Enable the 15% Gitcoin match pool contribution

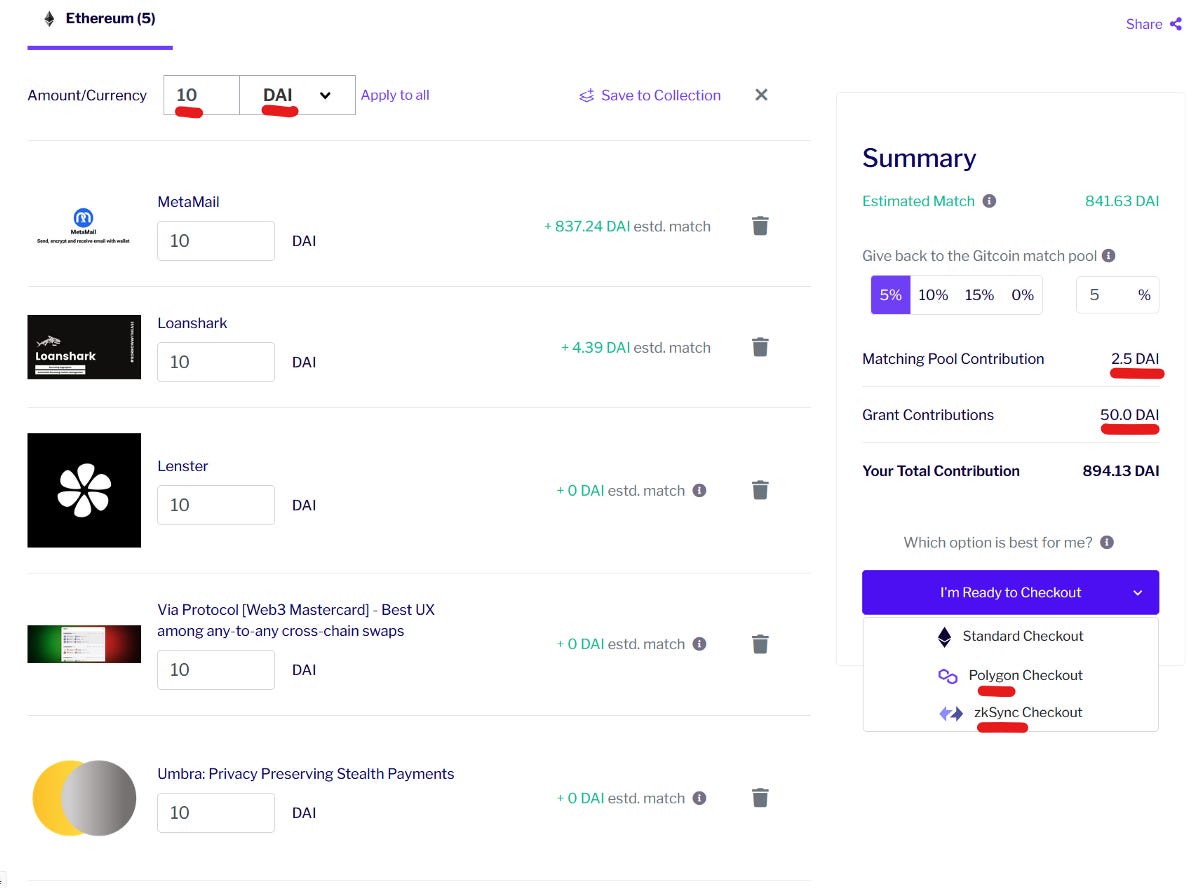coord(978,294)
